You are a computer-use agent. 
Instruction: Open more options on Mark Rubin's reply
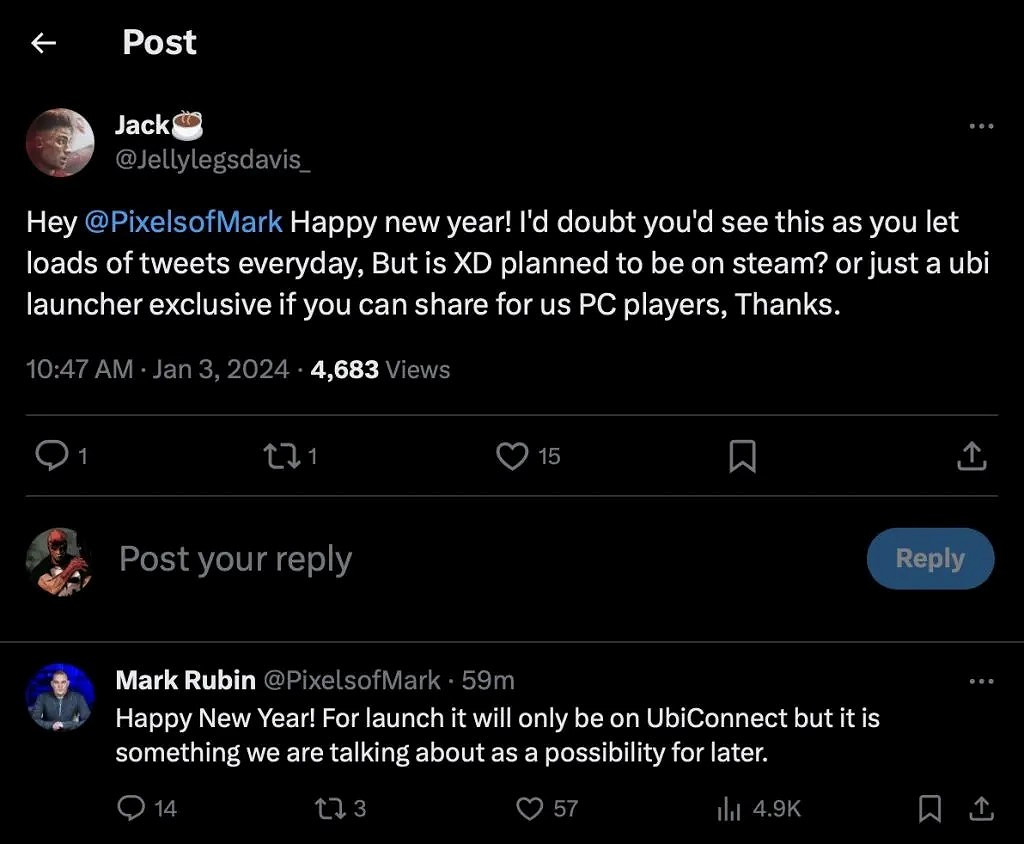tap(982, 682)
